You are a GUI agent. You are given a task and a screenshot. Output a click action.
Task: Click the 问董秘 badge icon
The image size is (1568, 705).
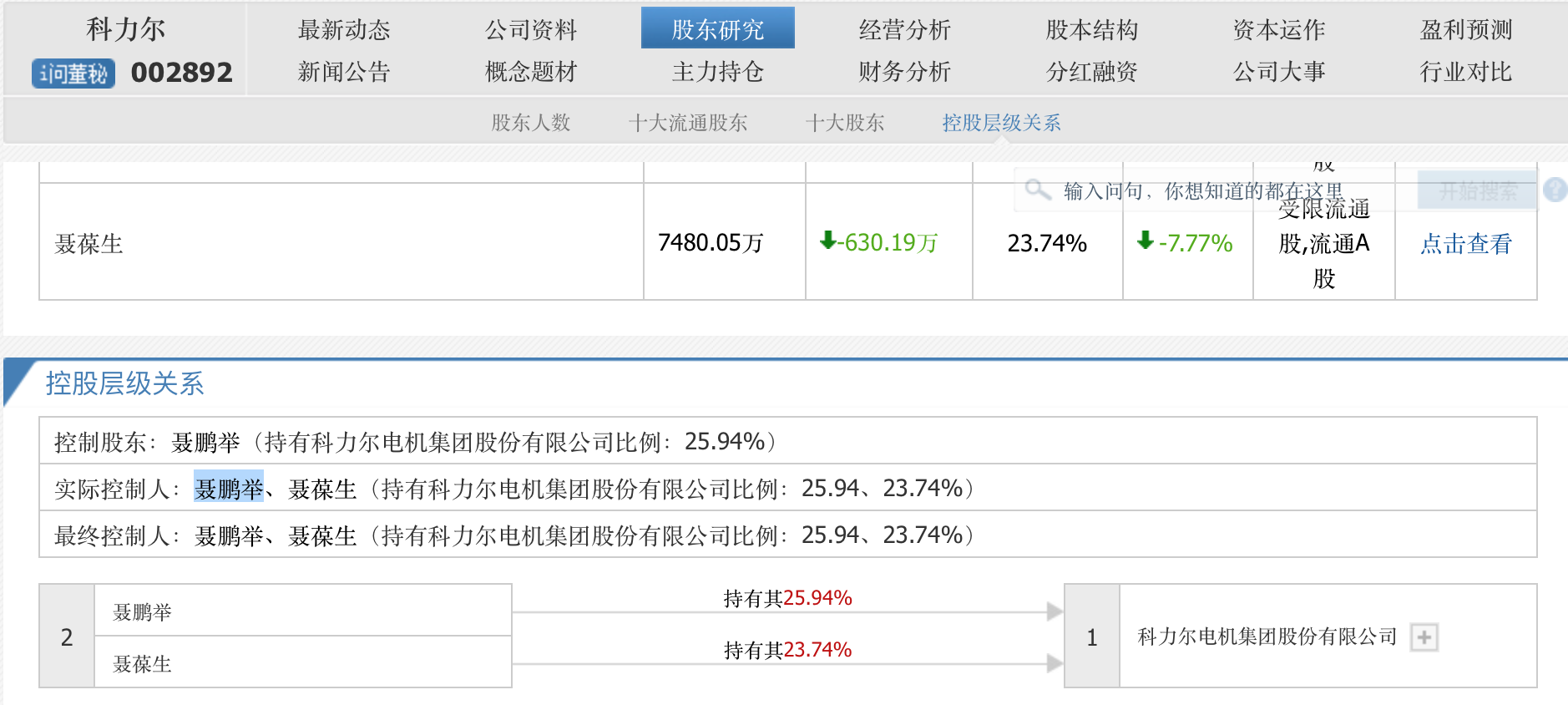(x=73, y=74)
